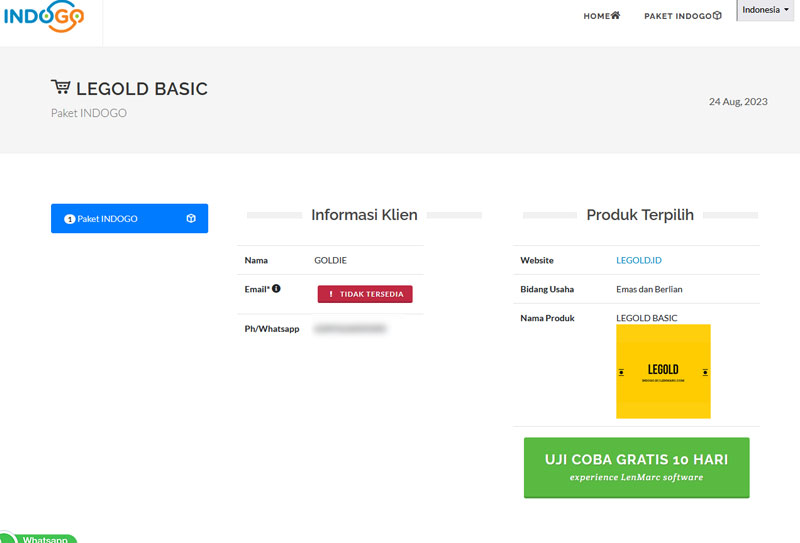
Task: Click the Produk Terpilih heading
Action: tap(640, 215)
